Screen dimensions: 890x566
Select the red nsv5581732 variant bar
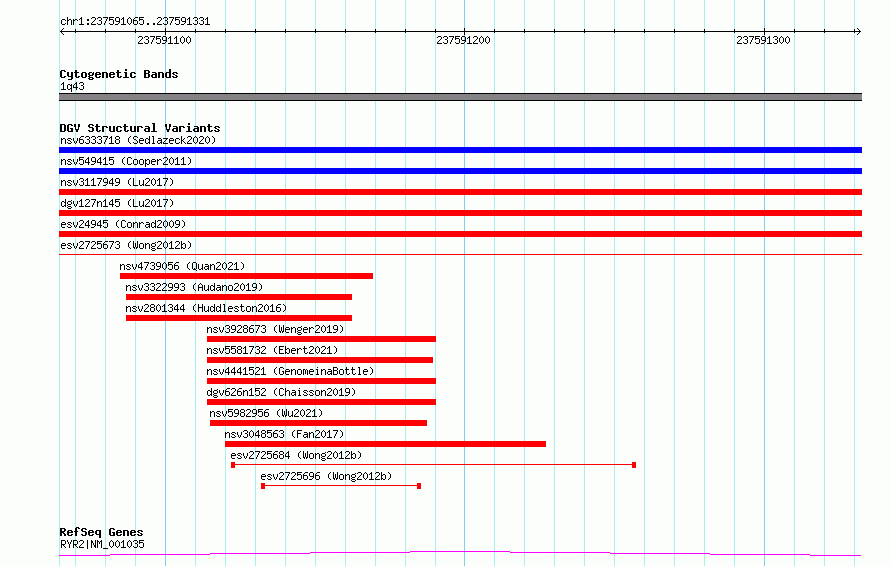(320, 360)
